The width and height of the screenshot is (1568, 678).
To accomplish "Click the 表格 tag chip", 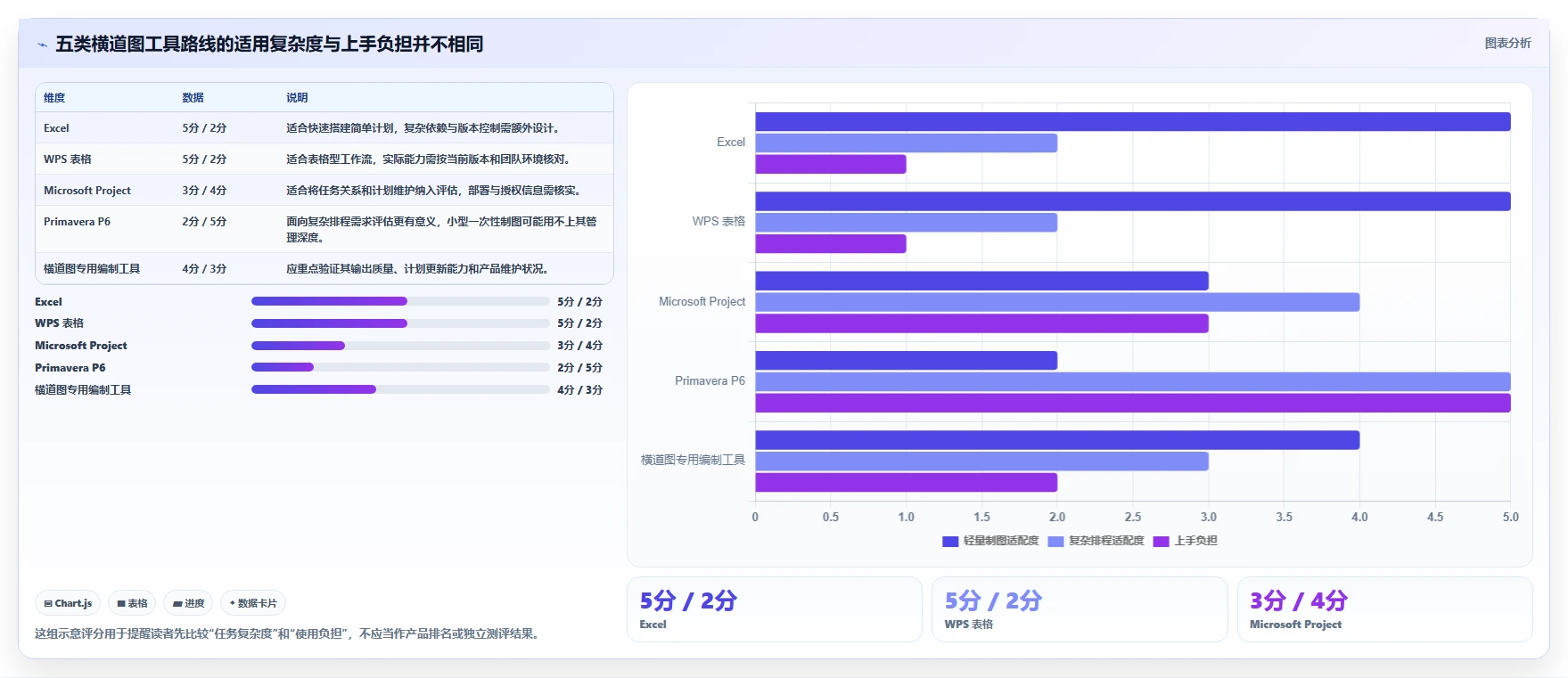I will pos(132,603).
